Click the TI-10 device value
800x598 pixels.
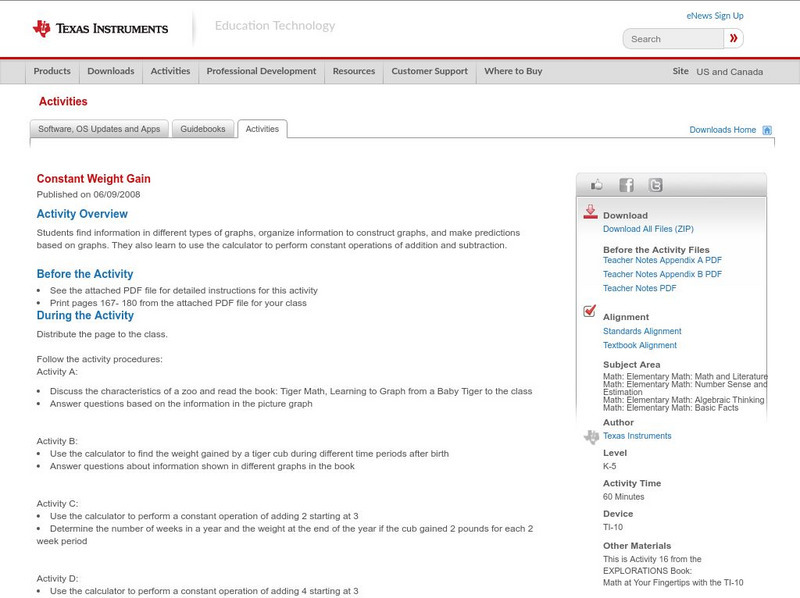click(x=613, y=528)
